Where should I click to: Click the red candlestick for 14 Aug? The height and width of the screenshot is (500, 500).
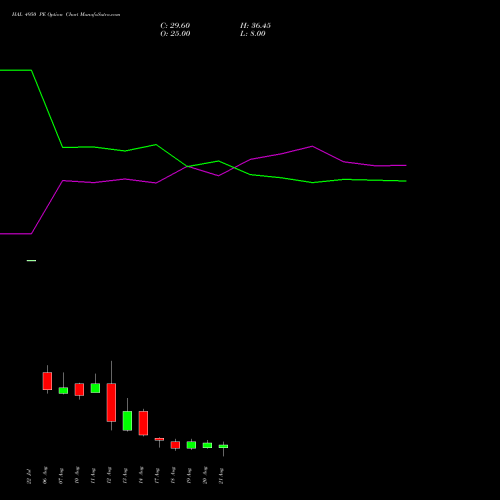143,423
